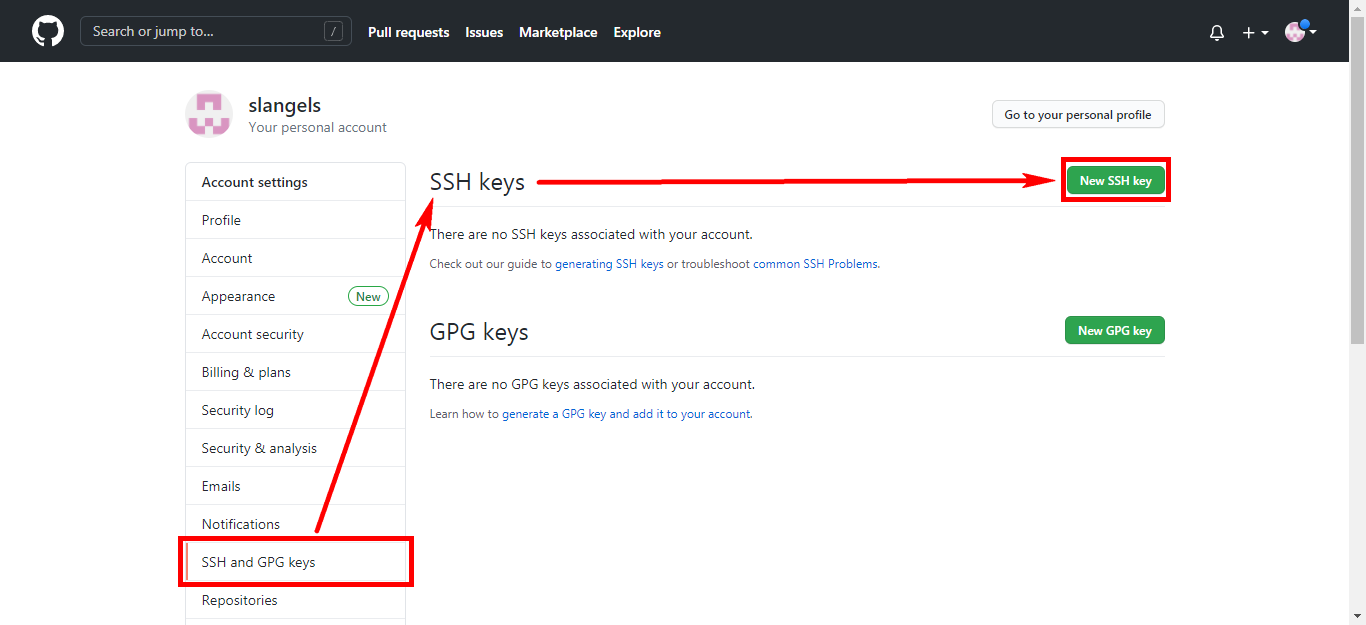The width and height of the screenshot is (1366, 625).
Task: Click the New SSH key button
Action: click(x=1115, y=181)
